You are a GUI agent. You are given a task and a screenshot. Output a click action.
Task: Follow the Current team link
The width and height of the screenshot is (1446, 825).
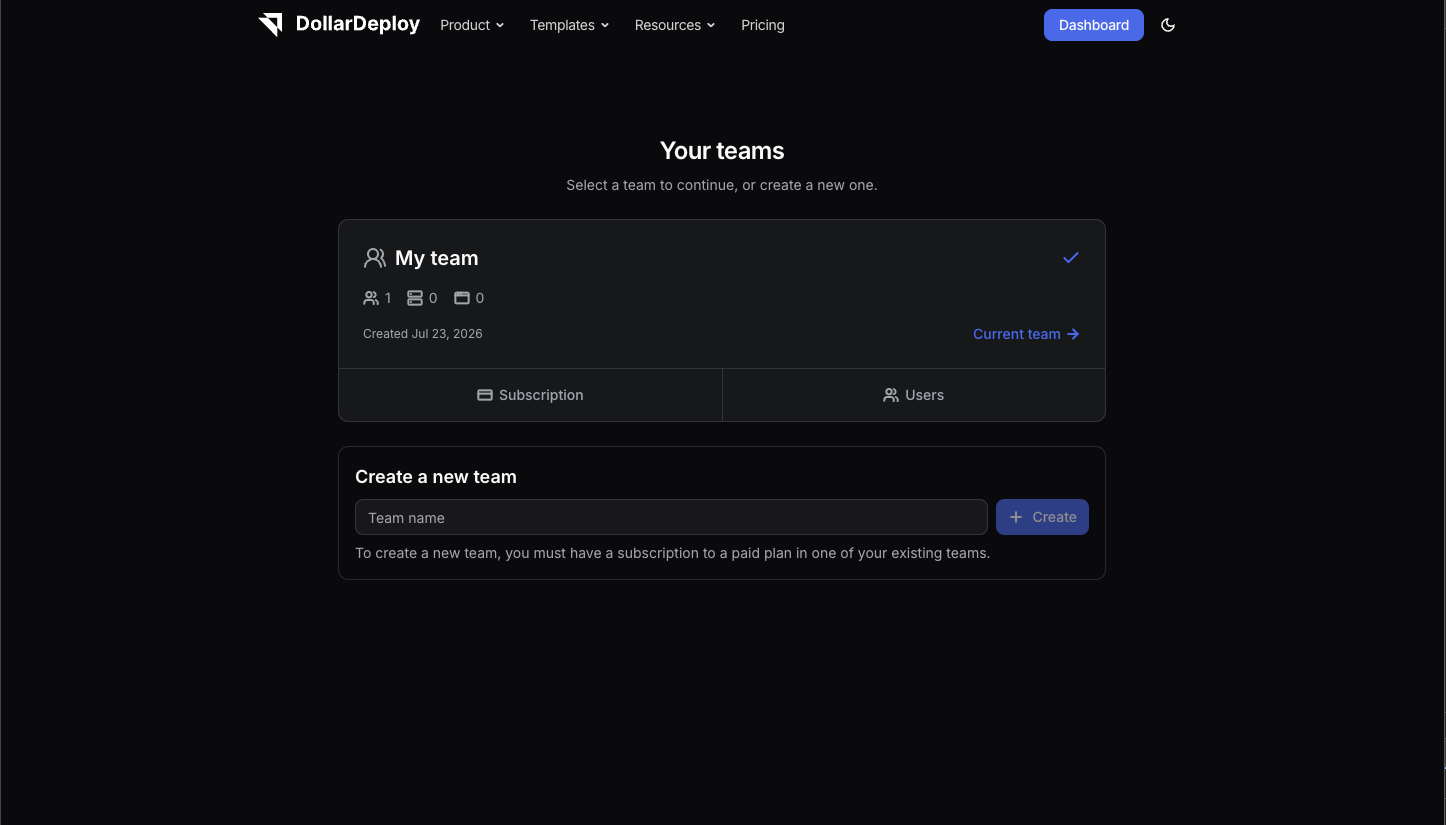(x=1026, y=334)
